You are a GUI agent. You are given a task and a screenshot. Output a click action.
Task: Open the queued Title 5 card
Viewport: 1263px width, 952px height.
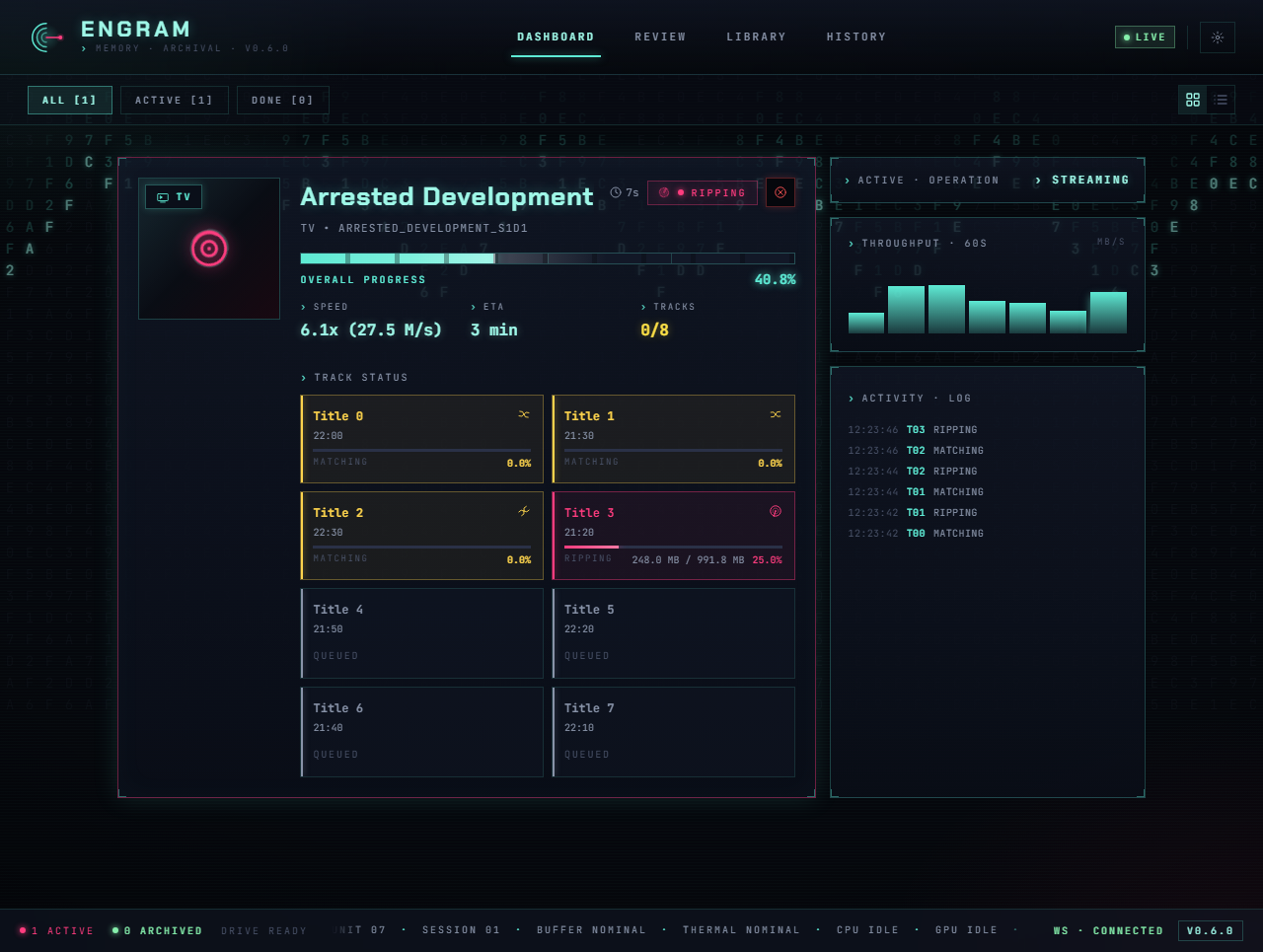click(673, 633)
